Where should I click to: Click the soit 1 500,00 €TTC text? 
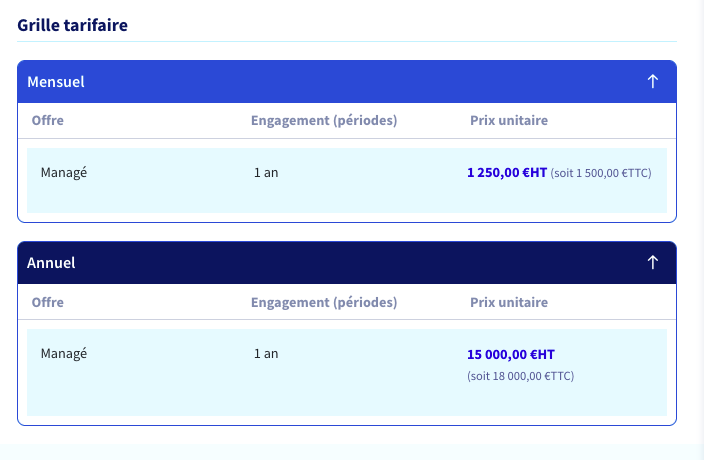pos(601,173)
